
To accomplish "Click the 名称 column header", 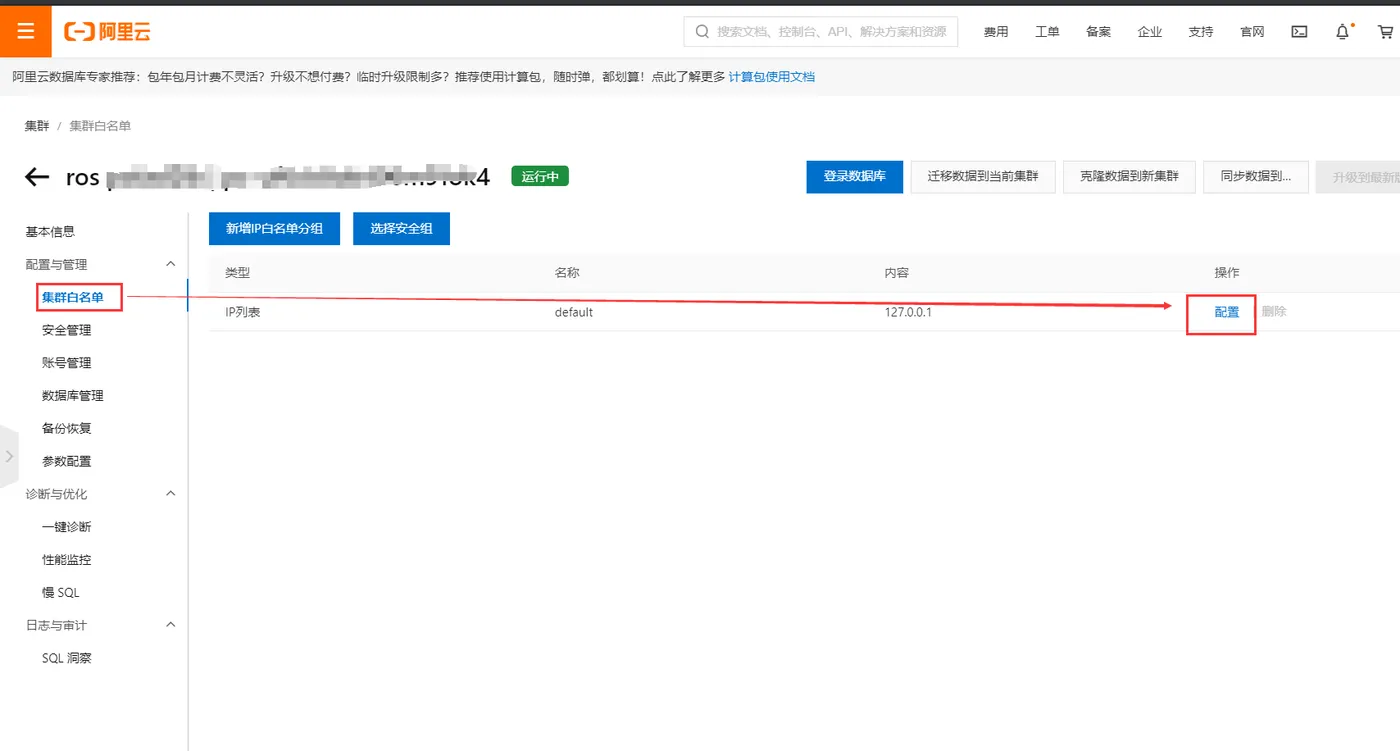I will tap(567, 273).
